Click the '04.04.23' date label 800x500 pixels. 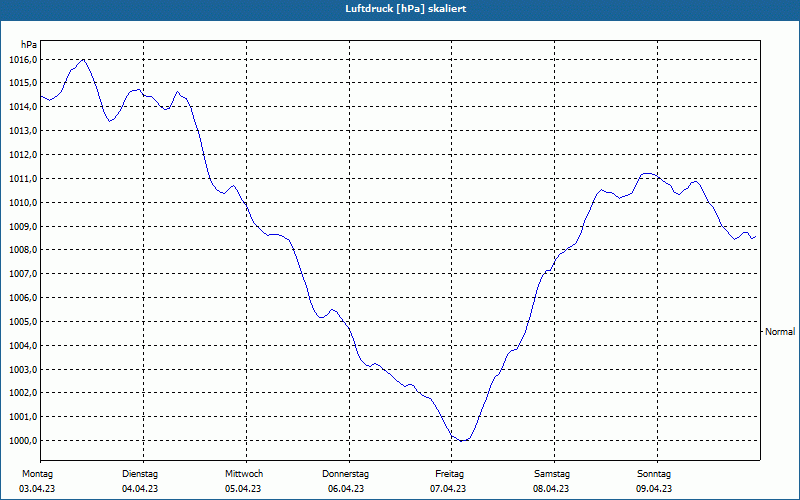point(140,489)
